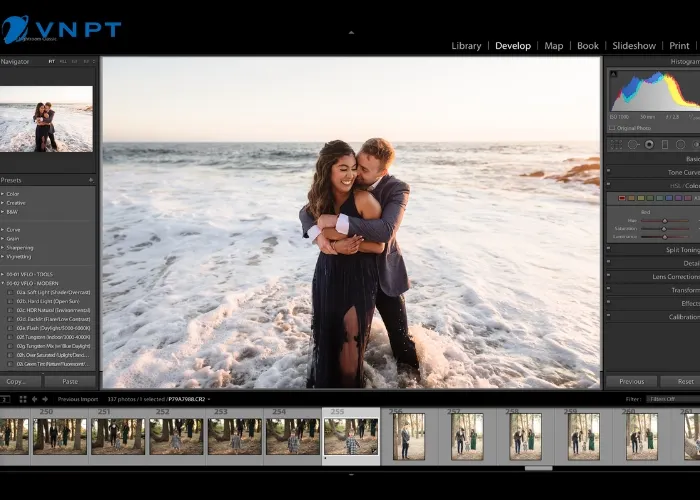Set Navigator zoom to FILL

click(x=63, y=62)
